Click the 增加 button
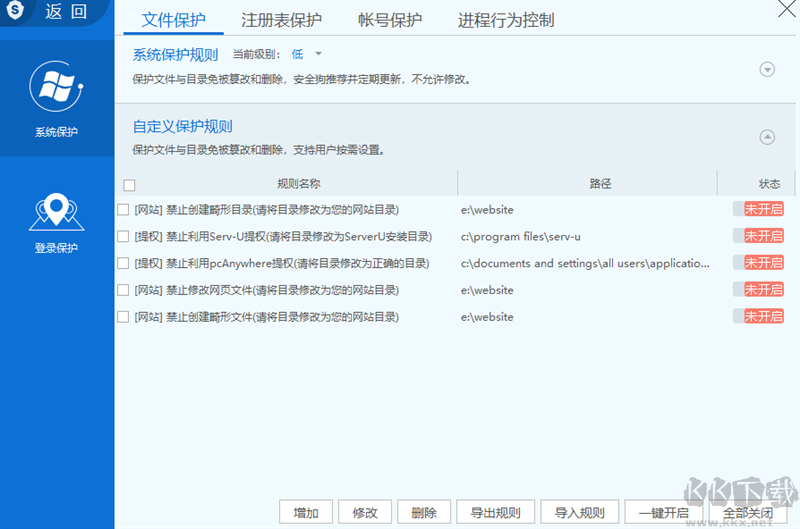 click(x=306, y=512)
